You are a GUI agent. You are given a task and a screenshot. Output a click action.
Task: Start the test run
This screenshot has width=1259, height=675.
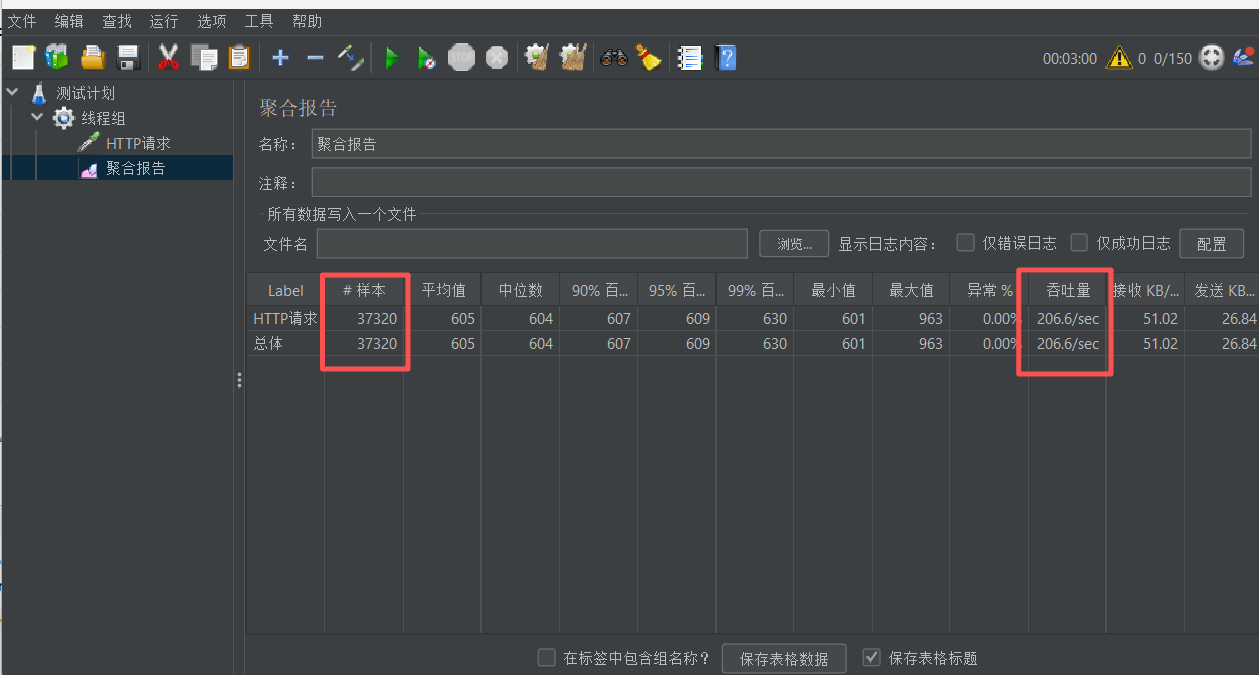coord(392,57)
